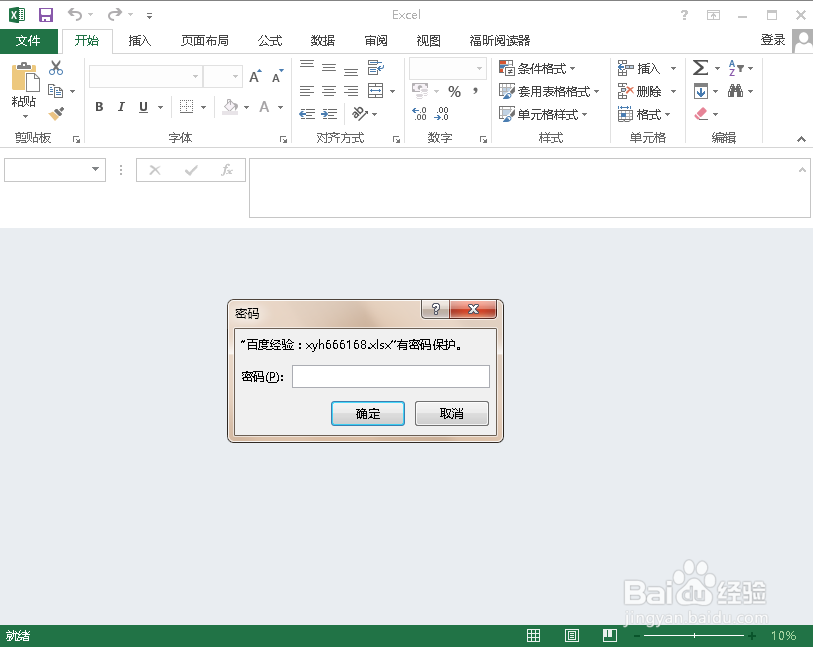Apply percent number style
This screenshot has width=813, height=647.
tap(455, 89)
